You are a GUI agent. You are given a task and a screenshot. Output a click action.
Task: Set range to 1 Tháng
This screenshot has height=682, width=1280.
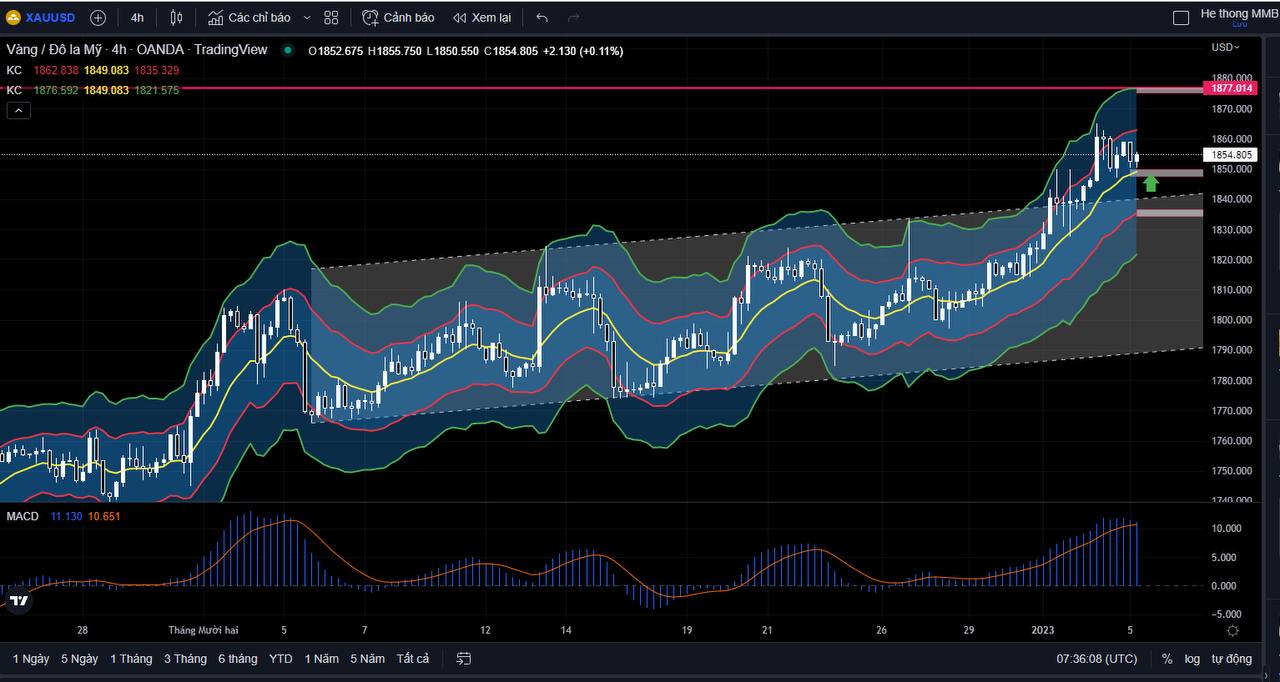click(x=131, y=659)
